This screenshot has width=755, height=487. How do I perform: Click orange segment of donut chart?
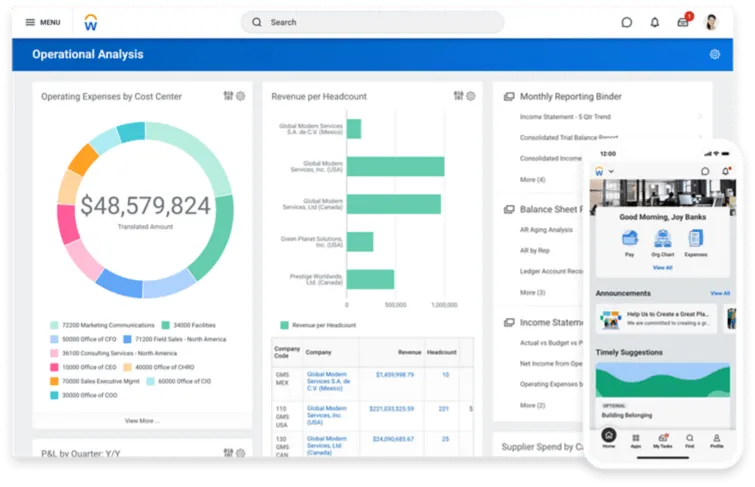pyautogui.click(x=83, y=159)
